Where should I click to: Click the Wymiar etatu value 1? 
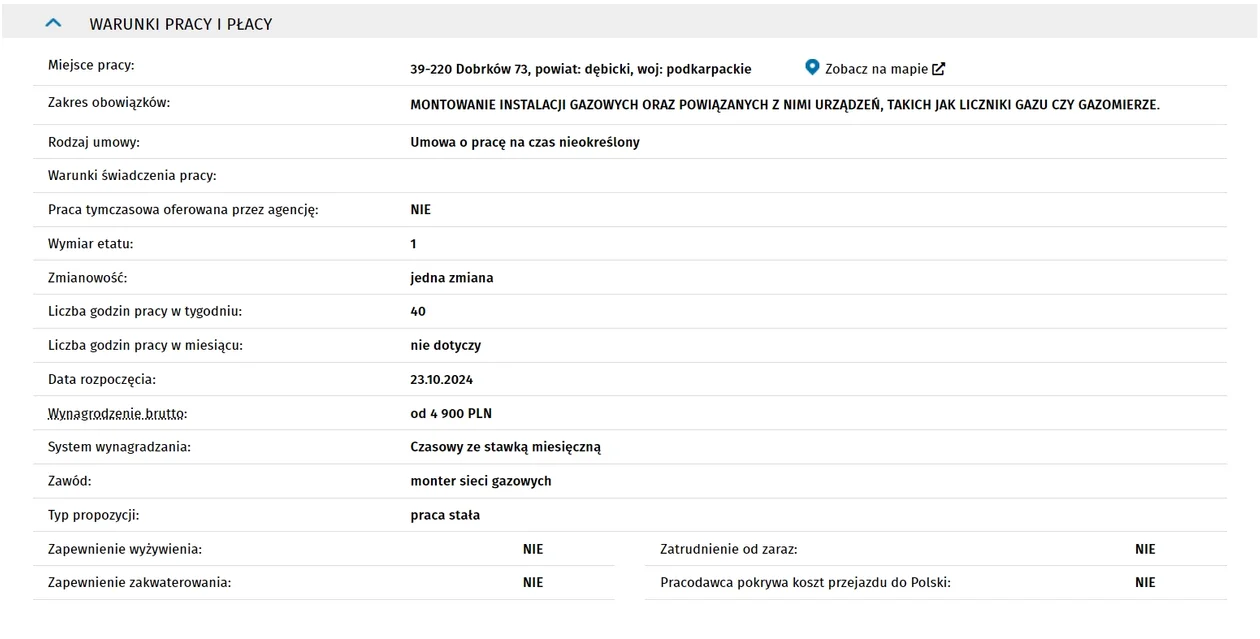point(413,244)
